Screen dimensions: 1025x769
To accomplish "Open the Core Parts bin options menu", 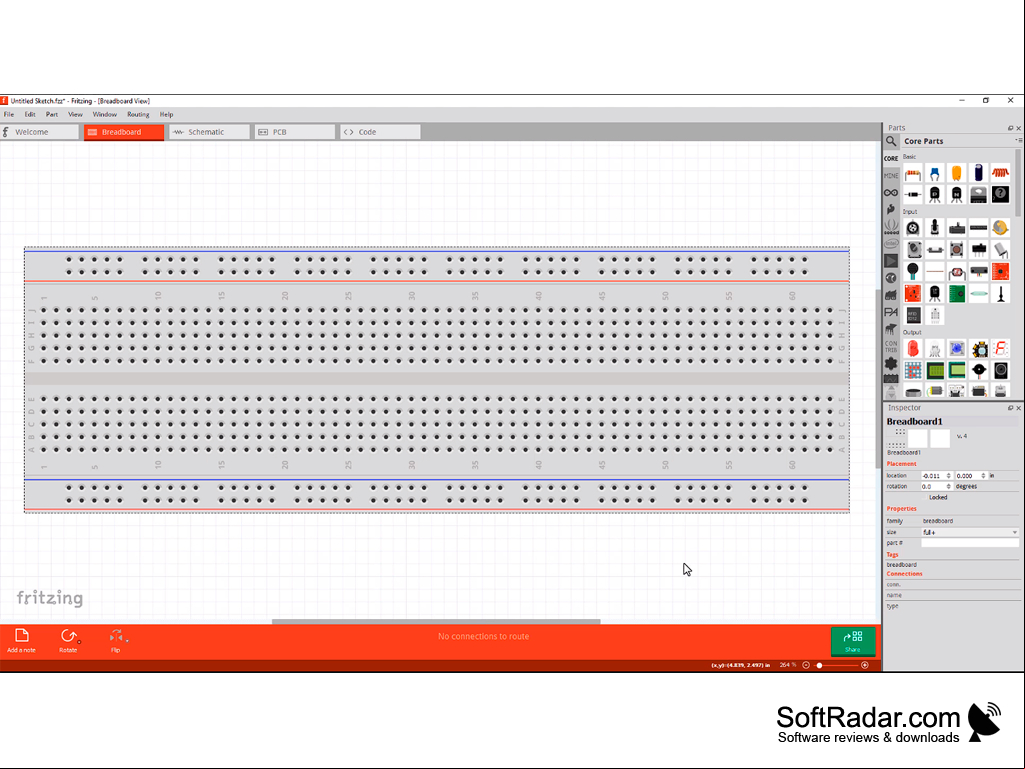I will [1017, 141].
